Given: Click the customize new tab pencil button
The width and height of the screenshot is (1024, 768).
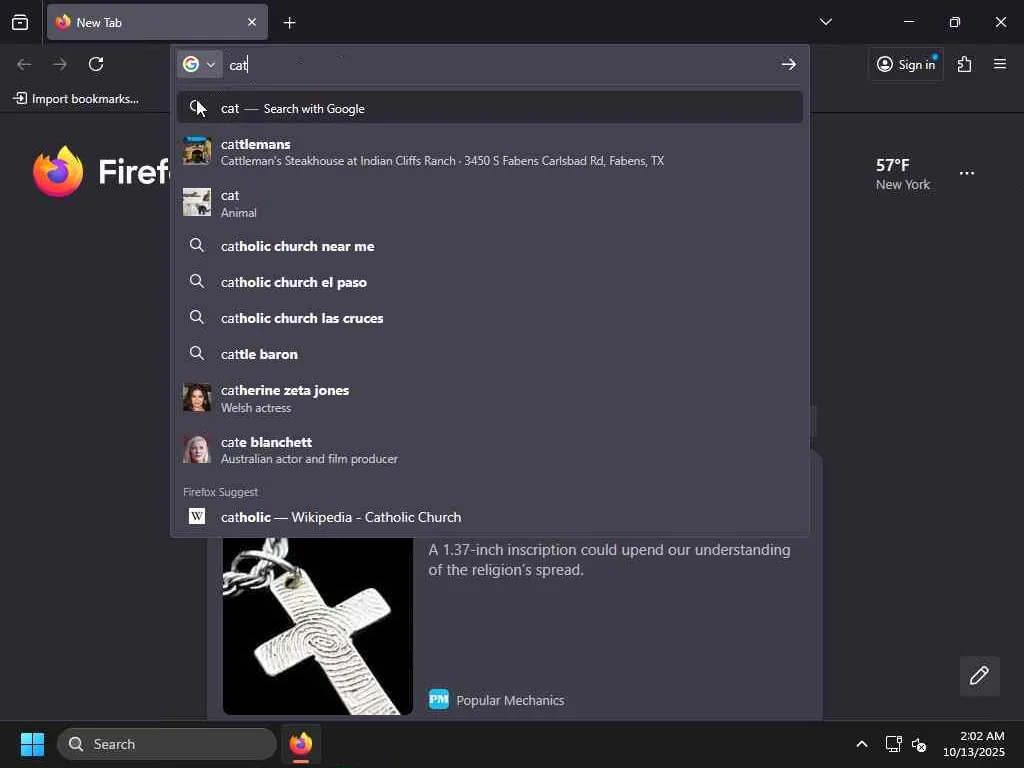Looking at the screenshot, I should click(979, 676).
